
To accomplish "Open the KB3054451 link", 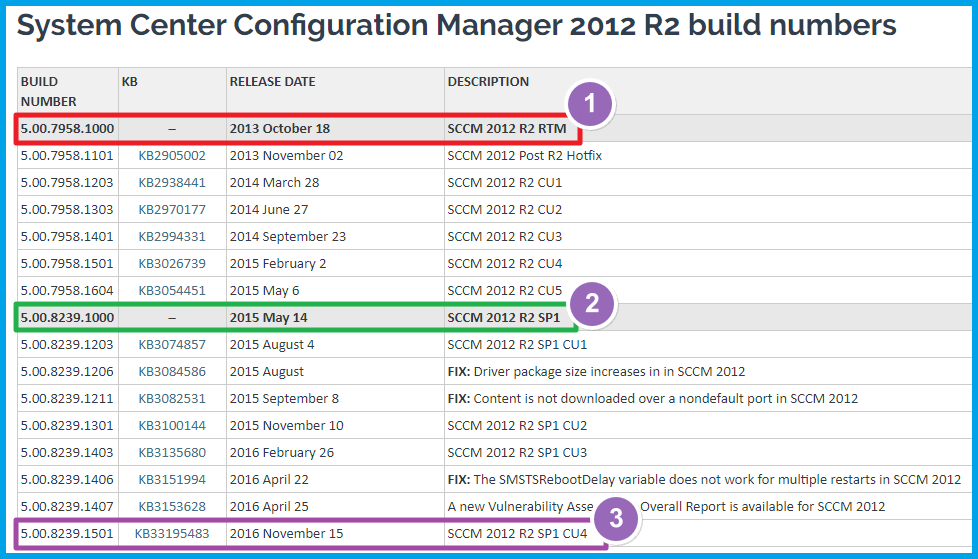I will click(172, 291).
